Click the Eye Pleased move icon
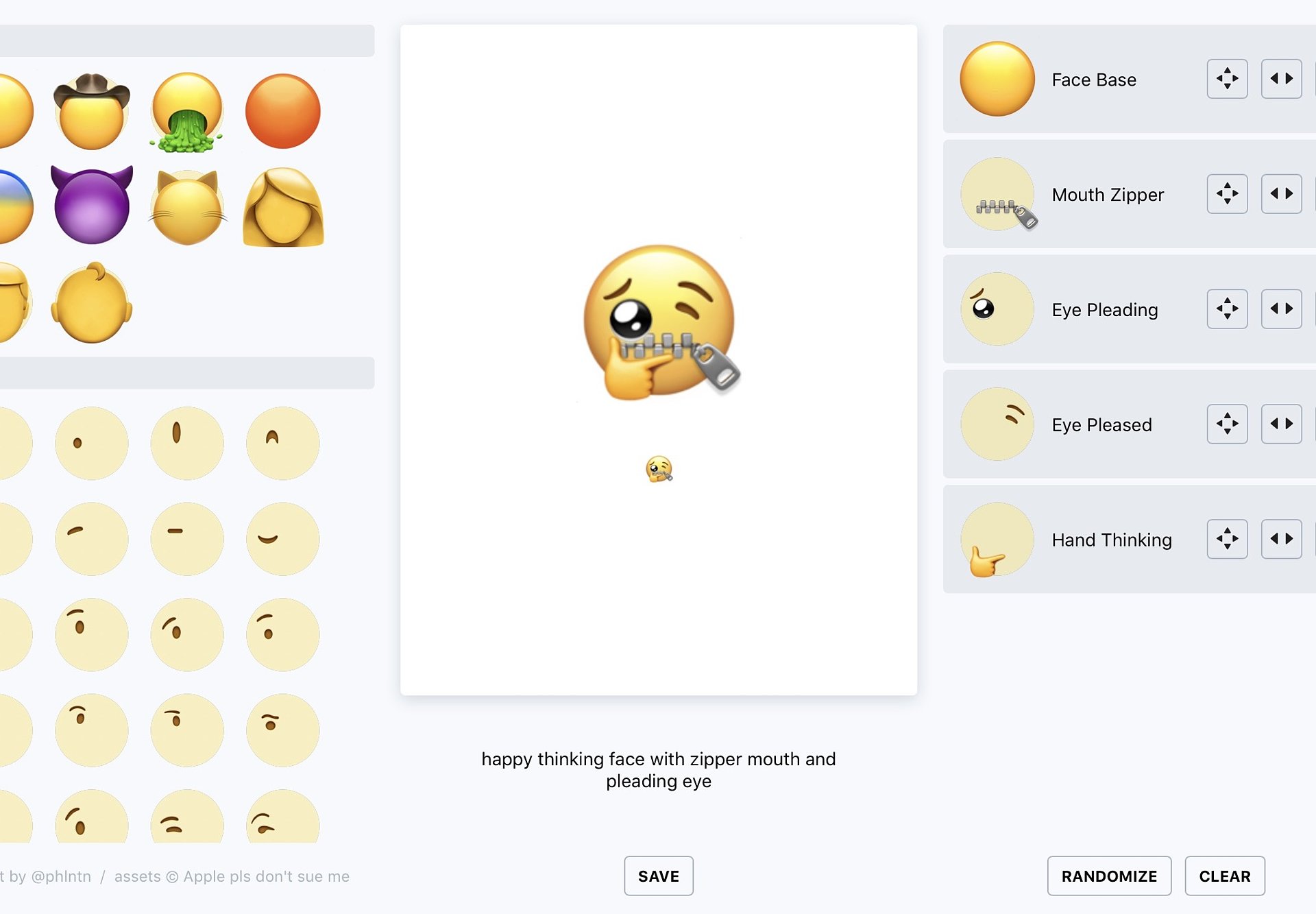This screenshot has width=1316, height=914. [x=1228, y=424]
